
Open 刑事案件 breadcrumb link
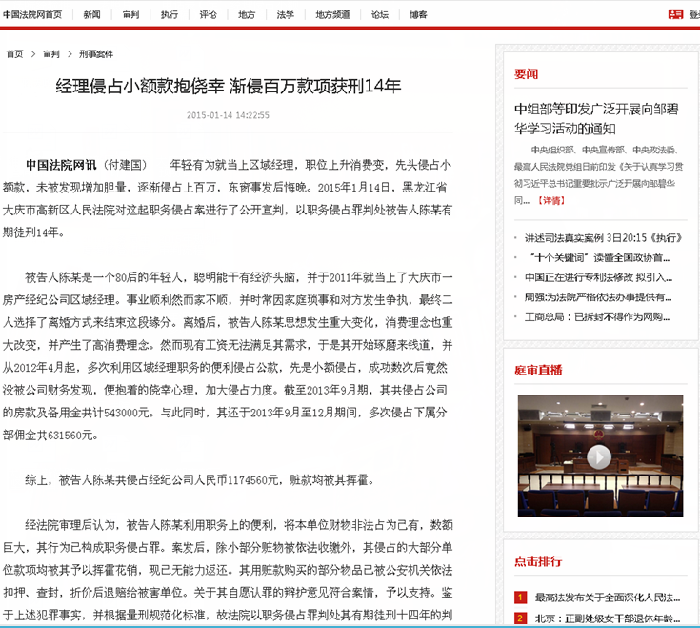[x=96, y=54]
